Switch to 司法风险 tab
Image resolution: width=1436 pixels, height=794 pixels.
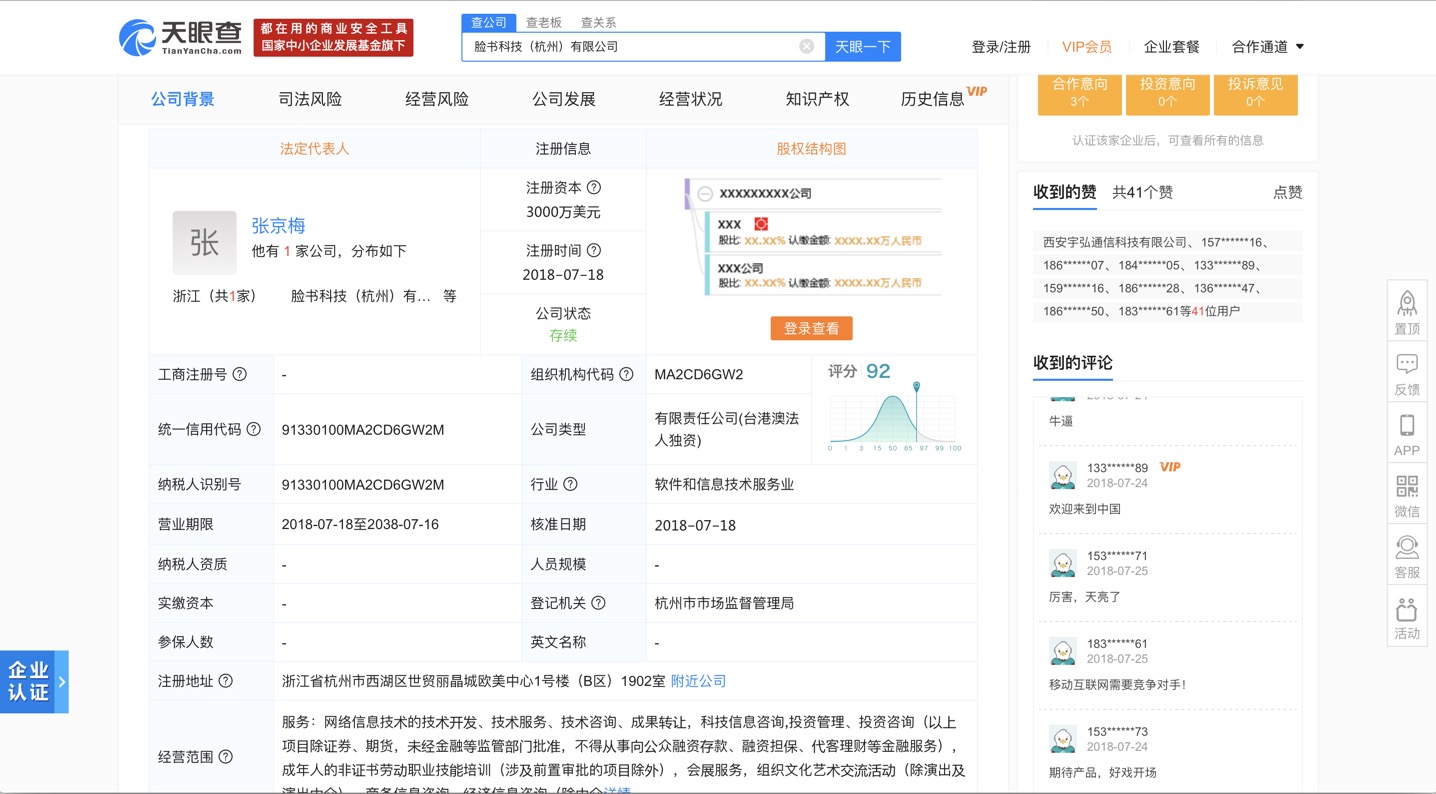point(310,99)
